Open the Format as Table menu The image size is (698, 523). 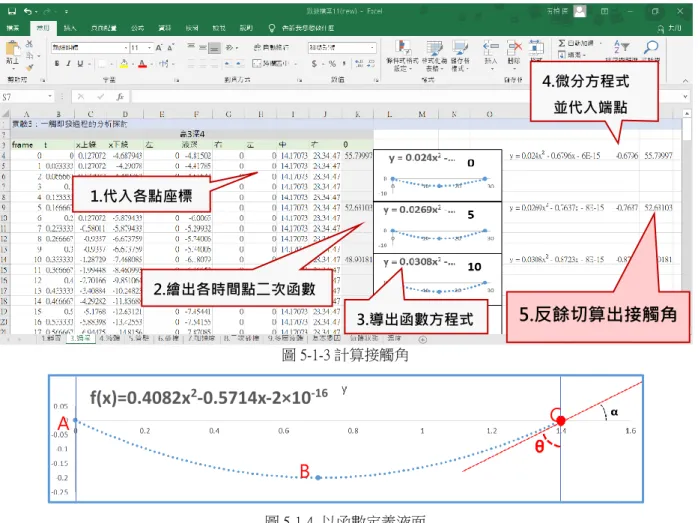click(x=434, y=56)
